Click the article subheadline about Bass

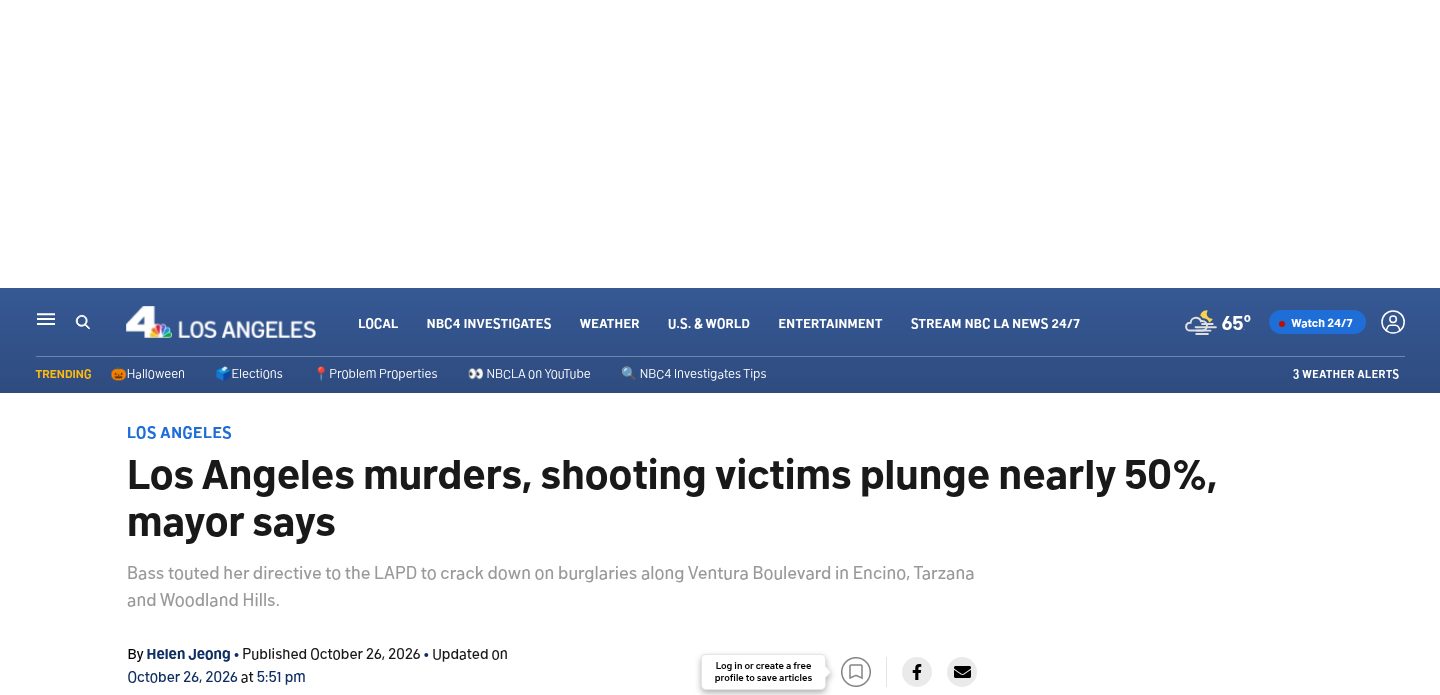click(x=550, y=587)
